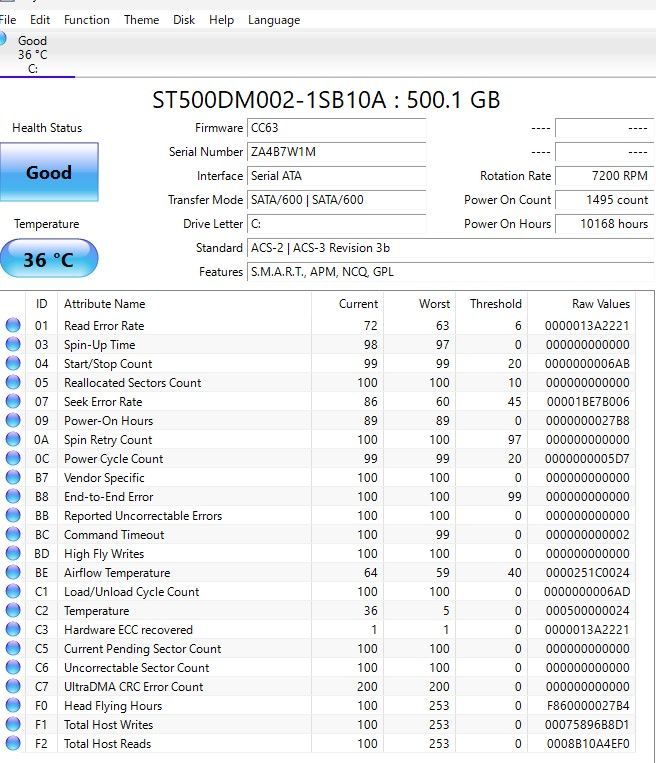Click the status icon for Current Pending Sector Count

tap(13, 648)
